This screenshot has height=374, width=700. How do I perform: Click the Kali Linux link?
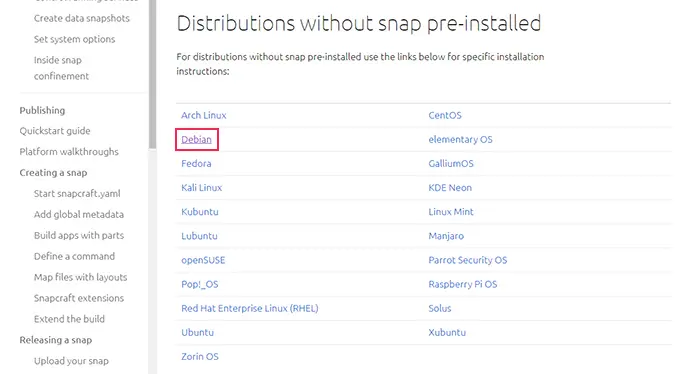(x=201, y=187)
